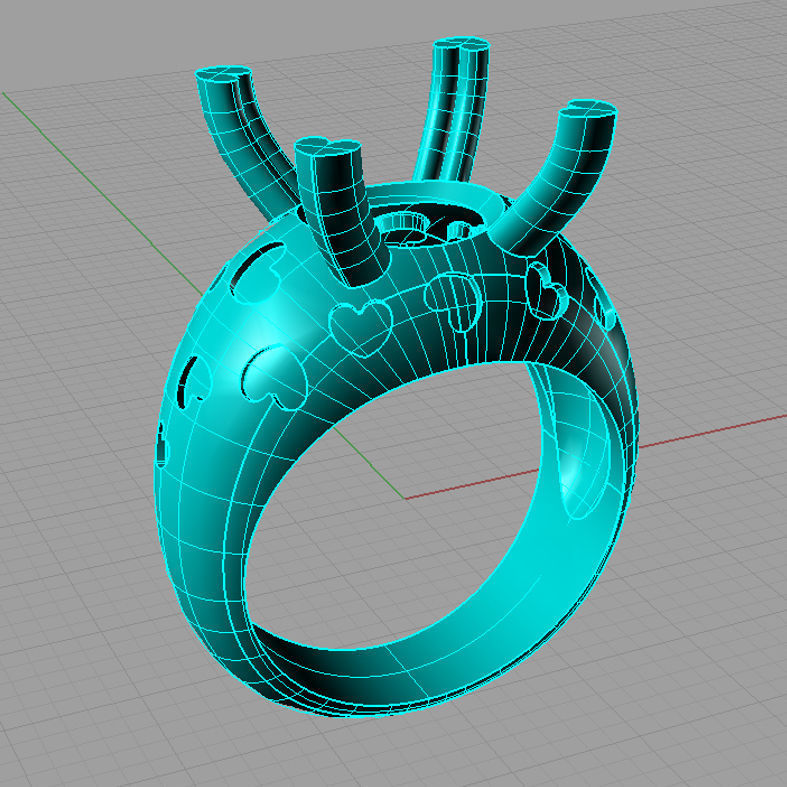Select the rightmost curved prong
The height and width of the screenshot is (787, 787).
[557, 176]
